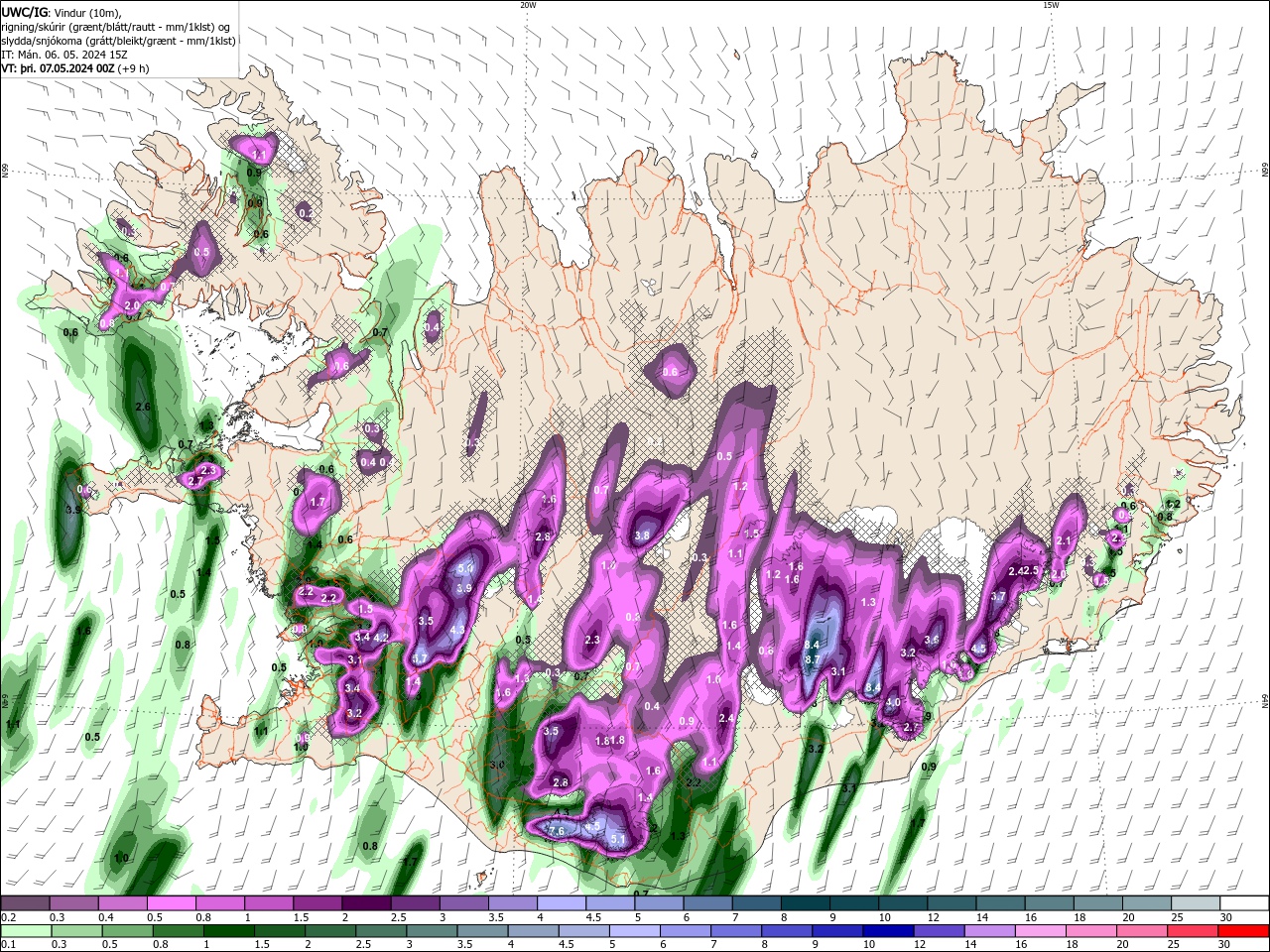Click the '2.1' value in the east

pos(1064,540)
